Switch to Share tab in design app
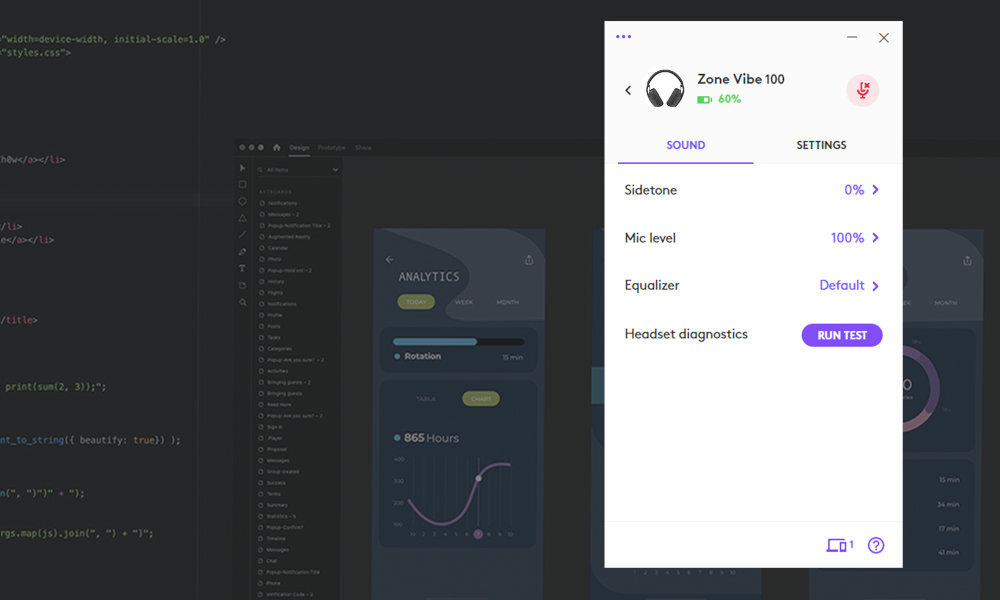1000x600 pixels. (x=364, y=148)
